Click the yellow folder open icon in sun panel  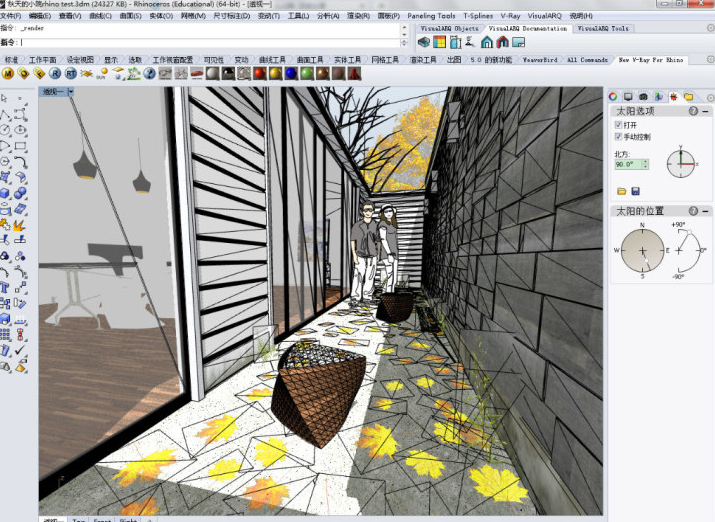[x=621, y=190]
